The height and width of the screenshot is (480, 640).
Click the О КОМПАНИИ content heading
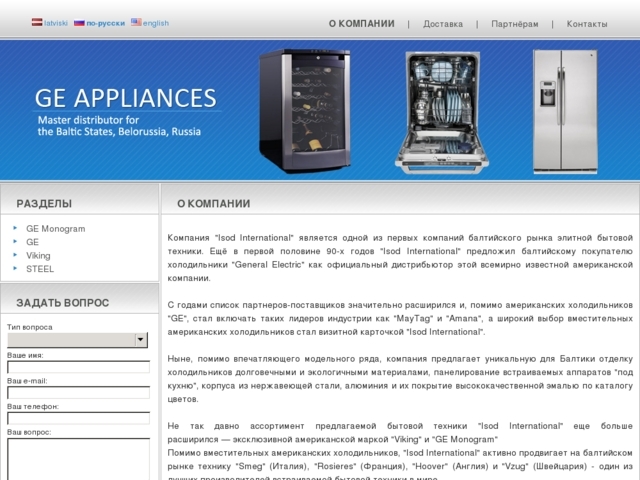point(213,203)
